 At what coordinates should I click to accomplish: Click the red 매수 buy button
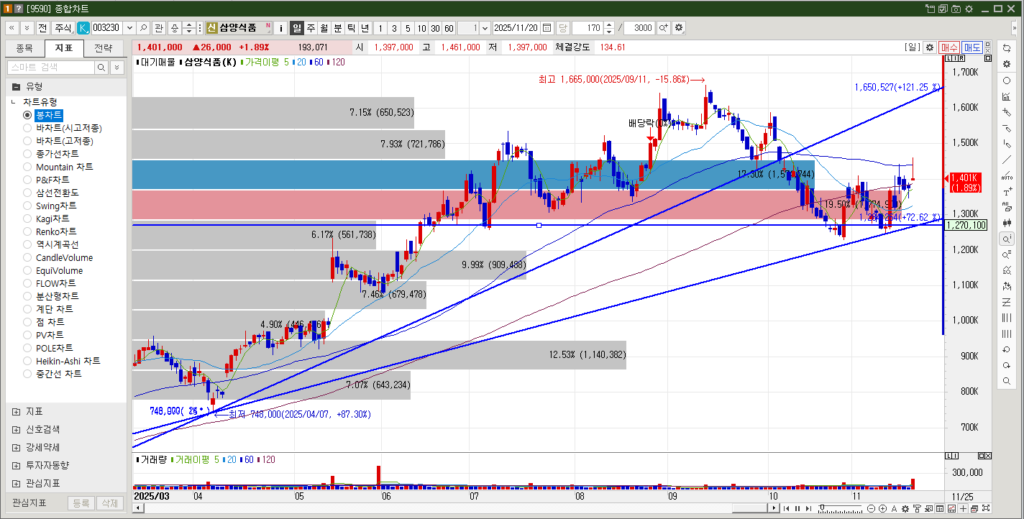(x=949, y=47)
